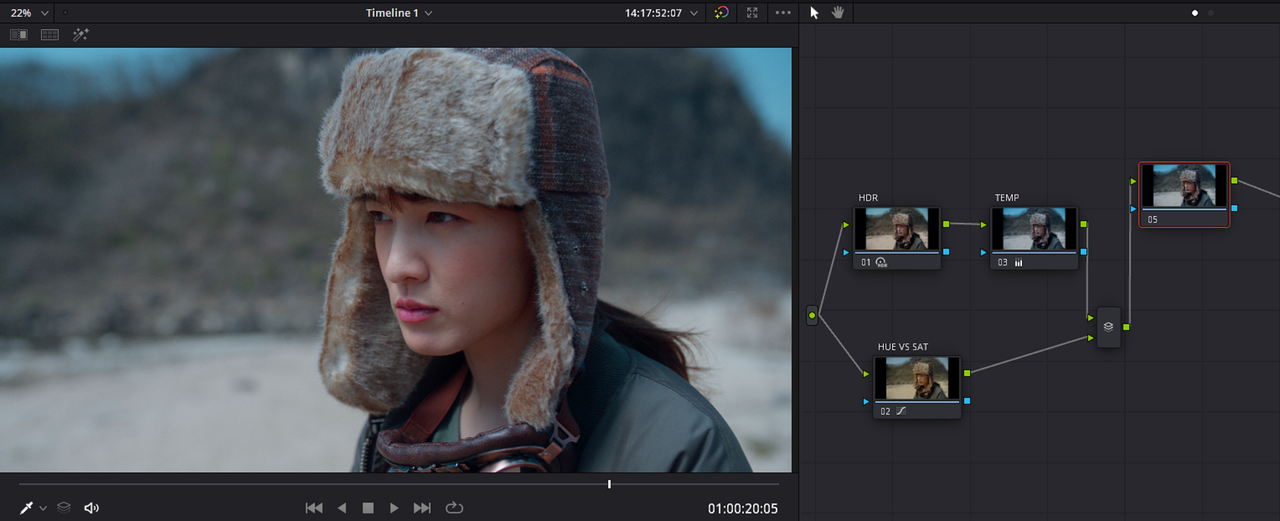Click the playhead on the scrub bar

pyautogui.click(x=609, y=484)
